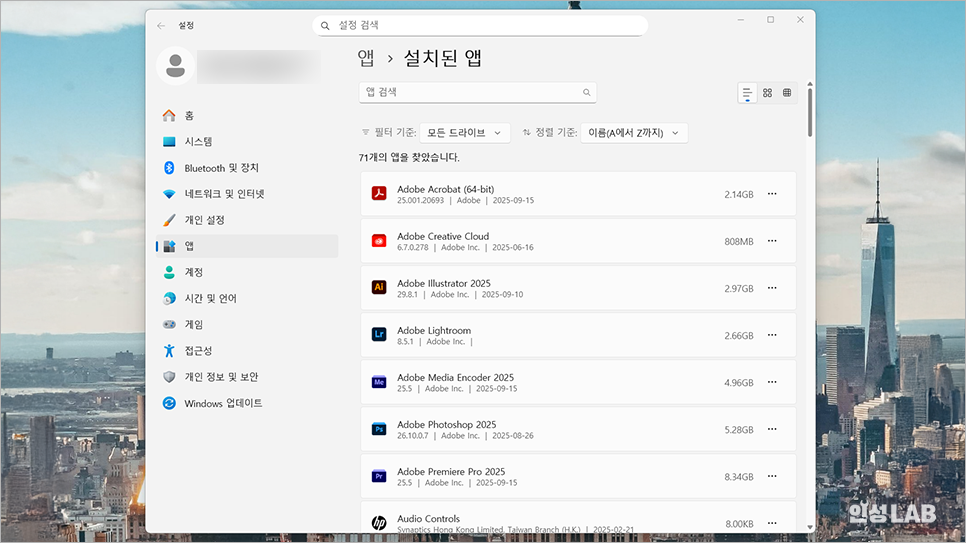Image resolution: width=966 pixels, height=543 pixels.
Task: Select the Adobe Photoshop 2025 name text
Action: [x=447, y=425]
